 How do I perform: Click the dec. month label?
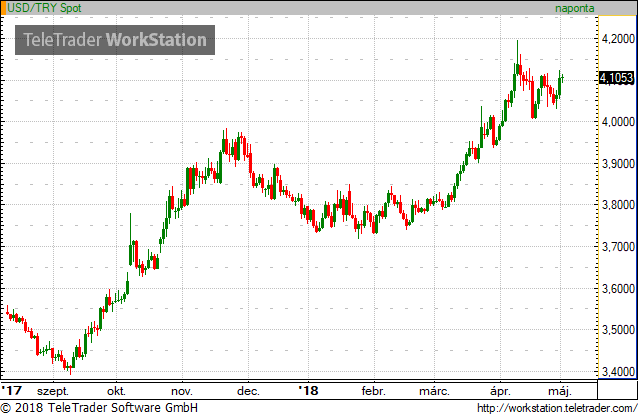[248, 391]
